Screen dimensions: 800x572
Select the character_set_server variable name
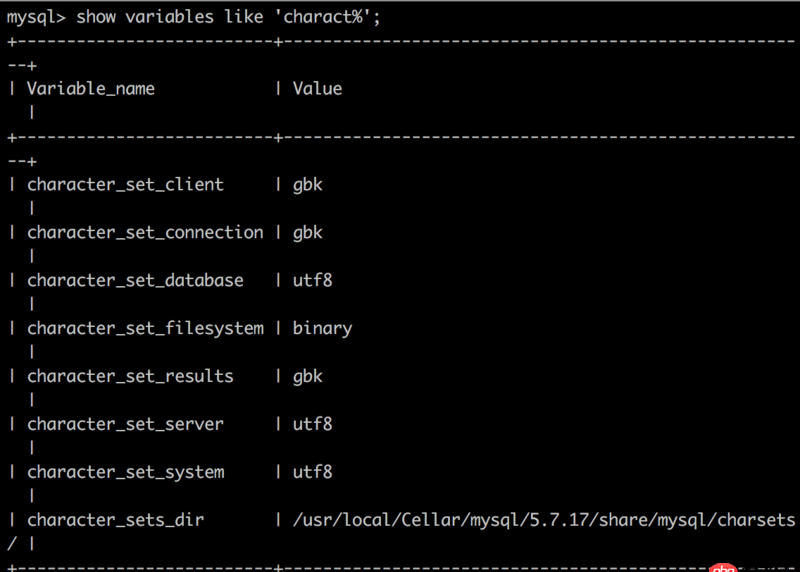(125, 425)
